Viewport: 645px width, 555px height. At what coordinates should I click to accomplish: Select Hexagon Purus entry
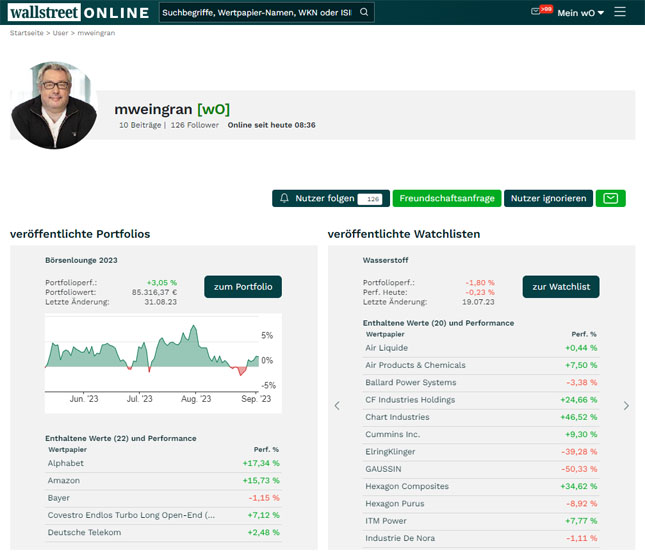[481, 504]
